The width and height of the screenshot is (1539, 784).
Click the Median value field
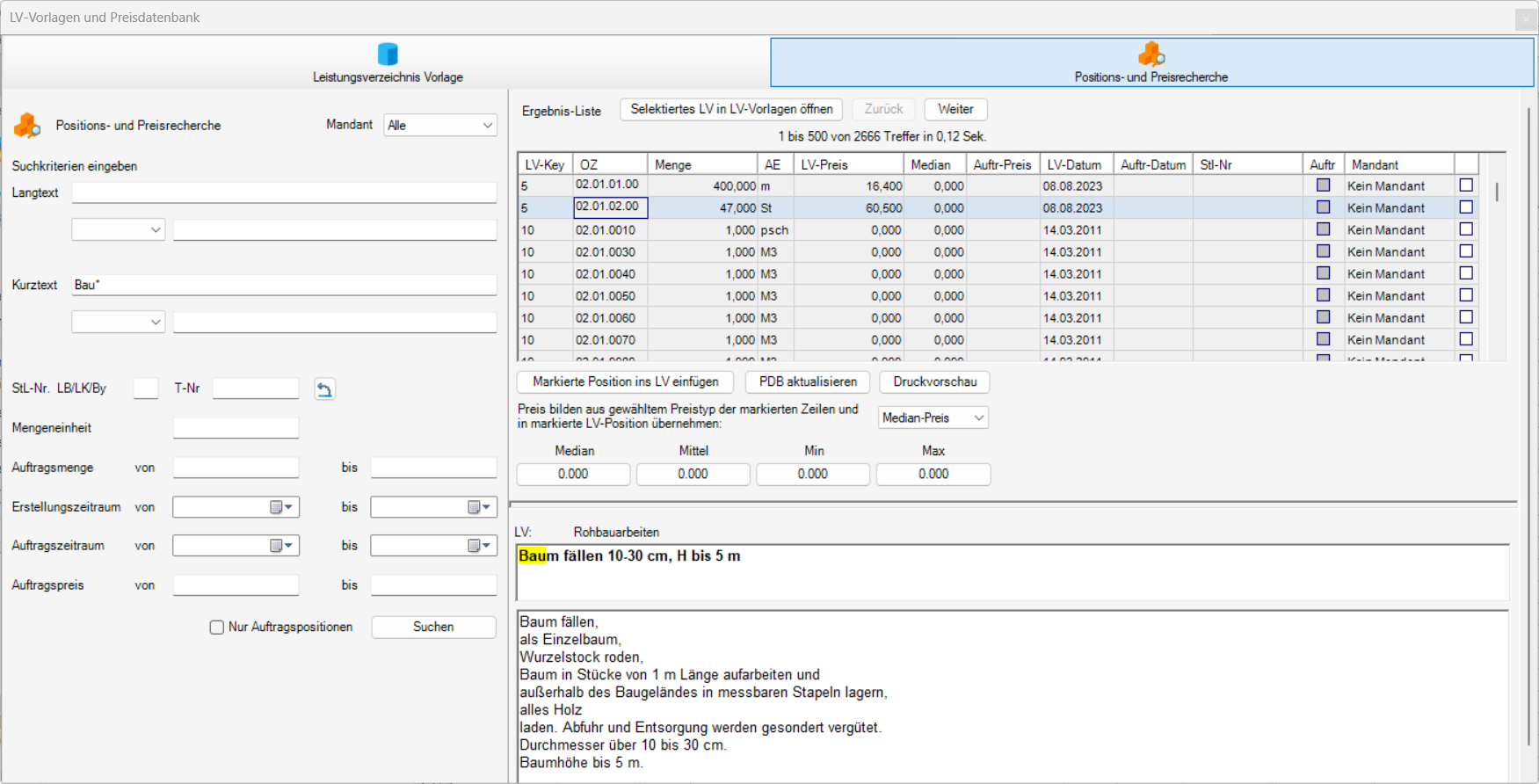point(573,475)
